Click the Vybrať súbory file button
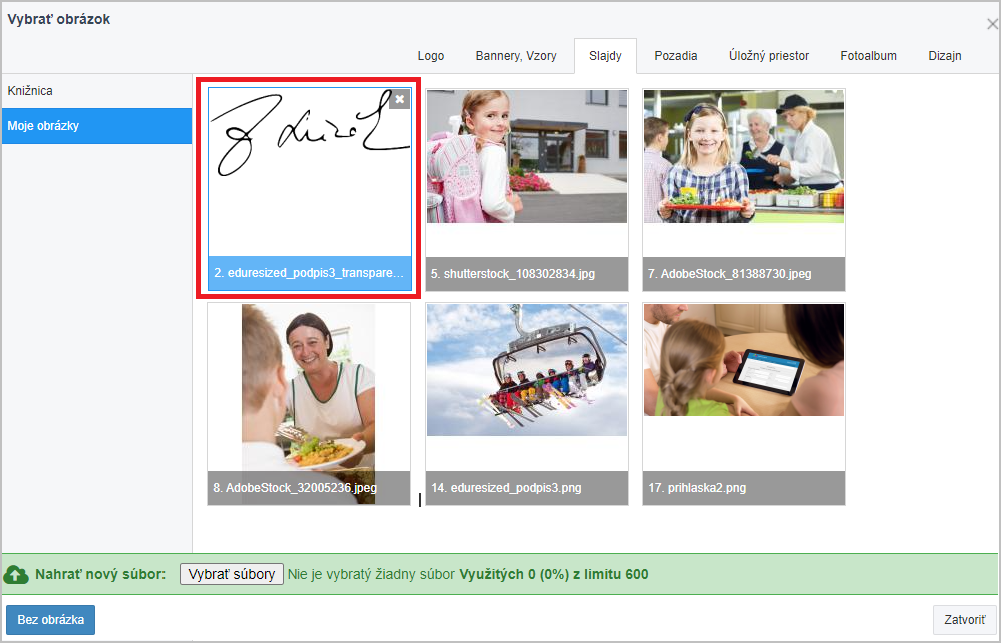 coord(232,574)
